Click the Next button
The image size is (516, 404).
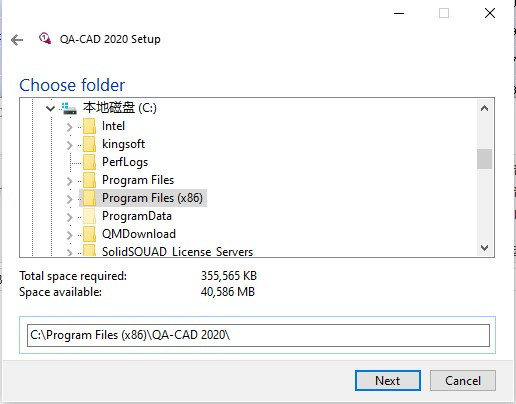(388, 380)
